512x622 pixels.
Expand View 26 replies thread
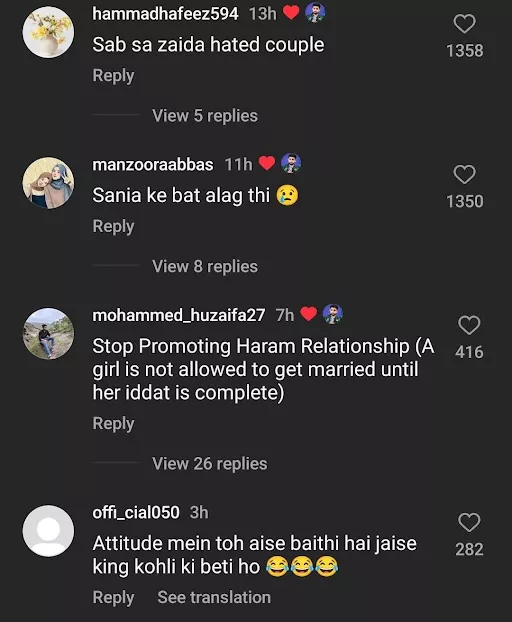click(209, 464)
